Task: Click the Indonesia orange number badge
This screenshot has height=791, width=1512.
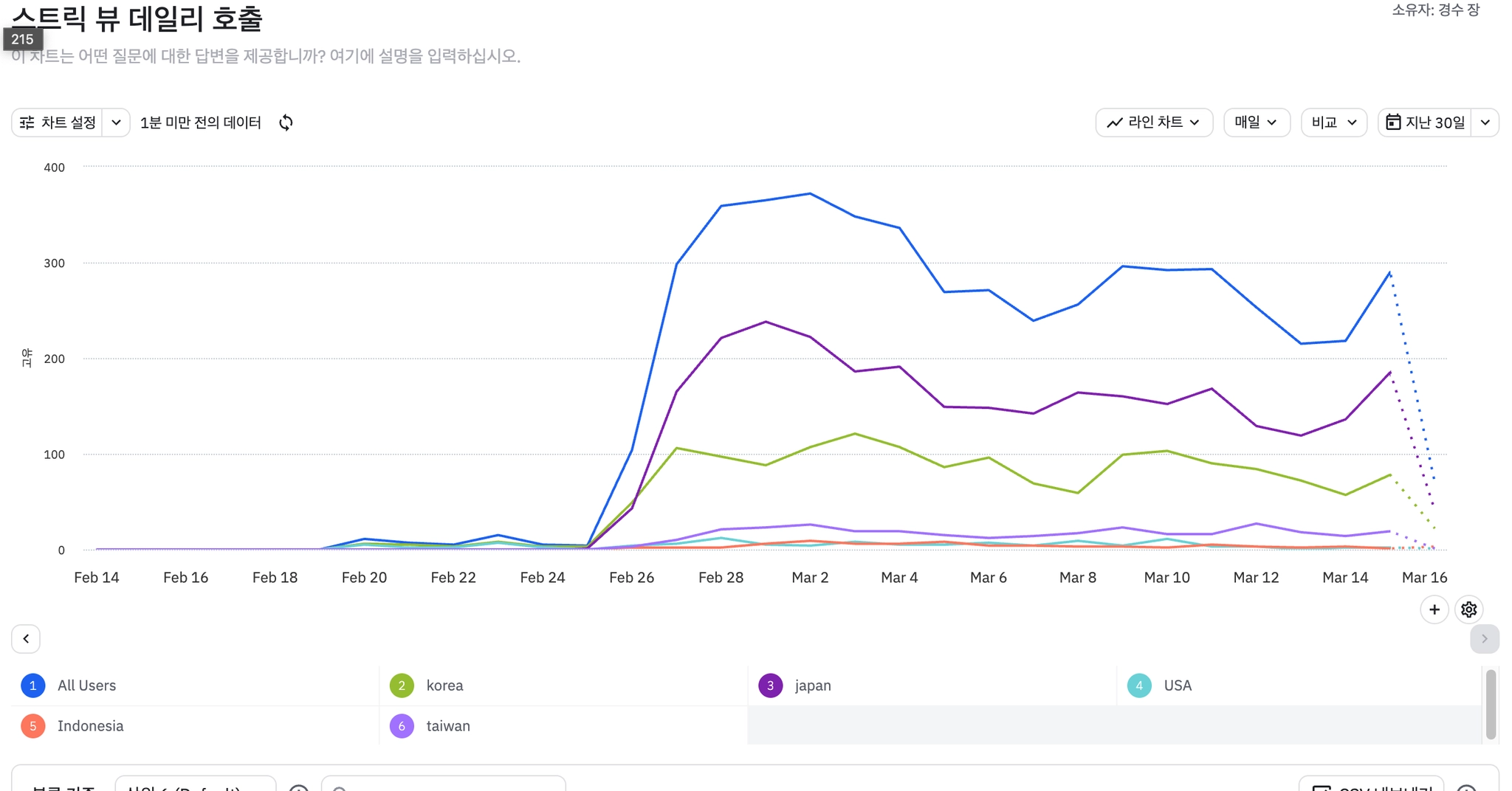Action: point(32,726)
